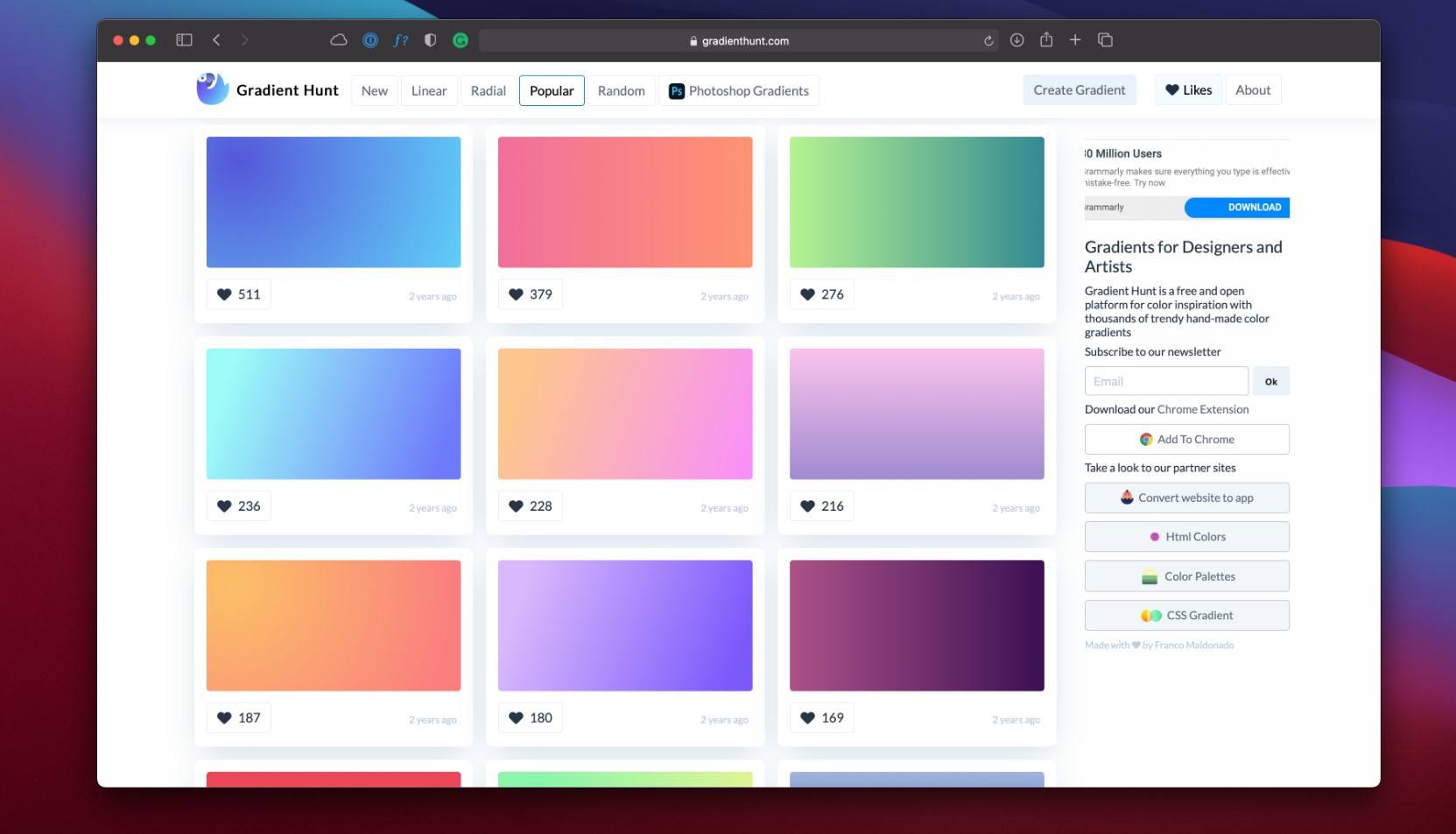Switch to the Linear gradients tab

tap(429, 91)
